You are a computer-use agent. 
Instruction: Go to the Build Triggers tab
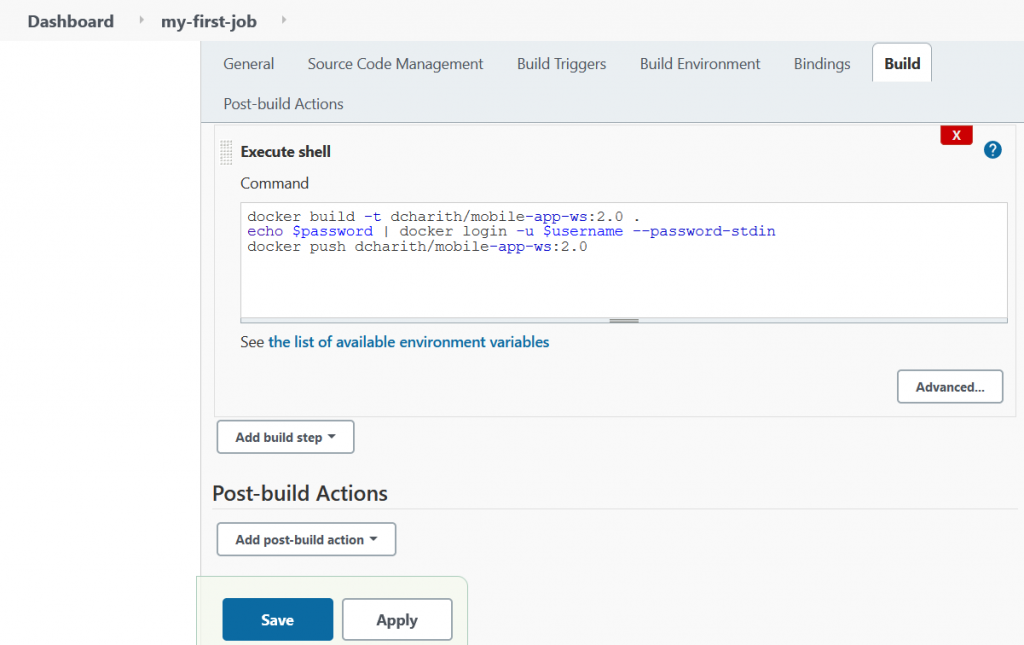click(x=561, y=64)
